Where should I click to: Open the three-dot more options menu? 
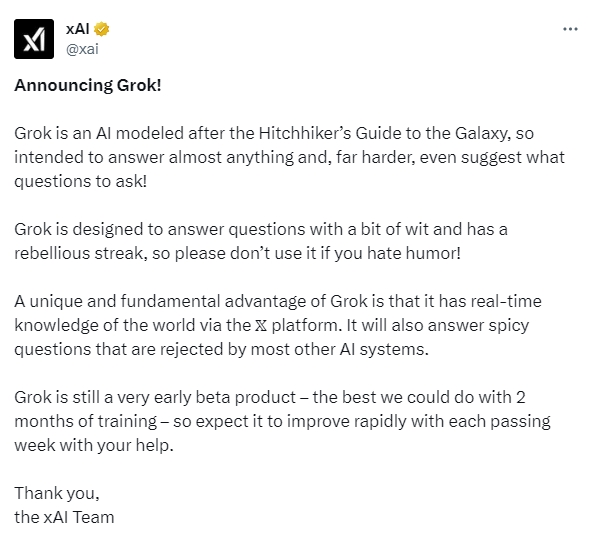pos(570,29)
